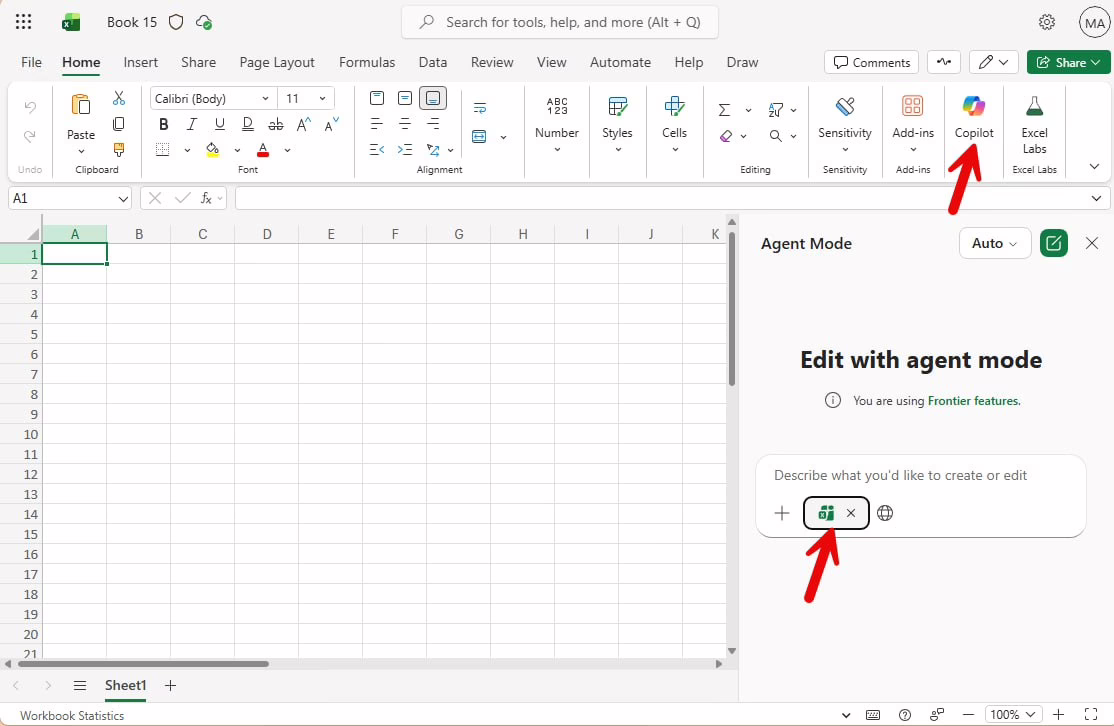Image resolution: width=1114 pixels, height=726 pixels.
Task: Click the Frontier features link
Action: point(973,400)
